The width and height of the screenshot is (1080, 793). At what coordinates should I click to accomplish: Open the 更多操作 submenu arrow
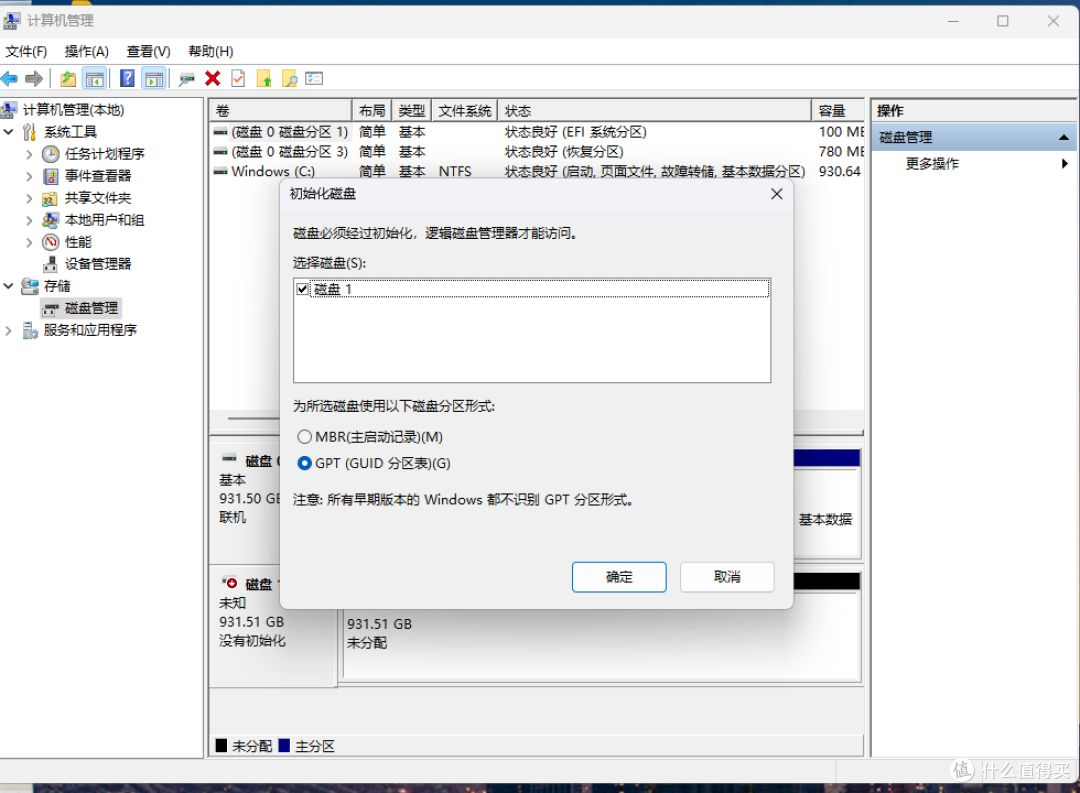coord(1065,163)
